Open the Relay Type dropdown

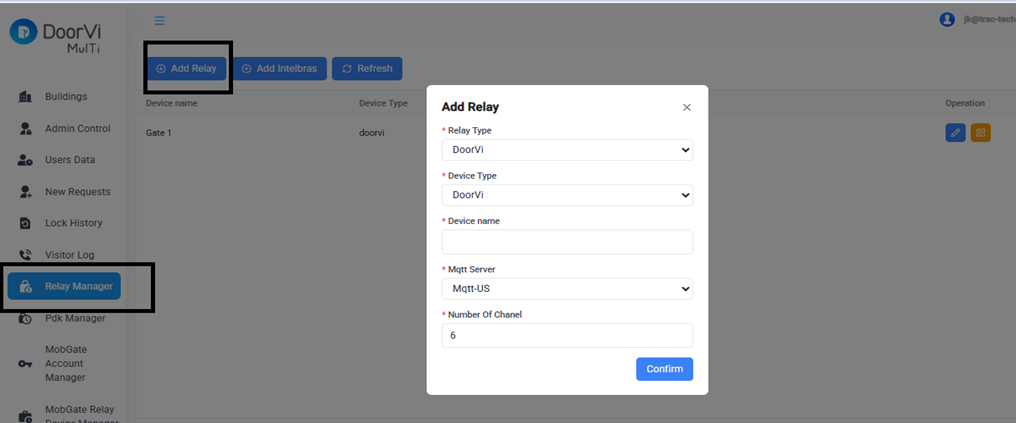(x=567, y=150)
